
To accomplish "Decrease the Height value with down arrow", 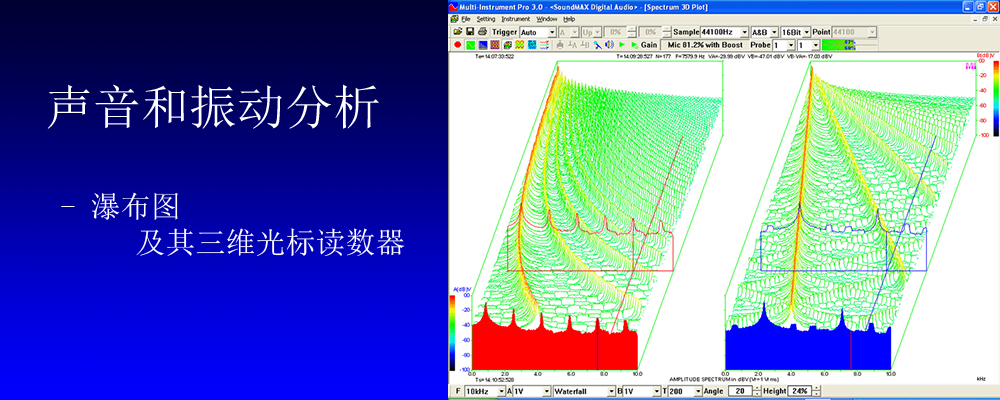I will (816, 394).
